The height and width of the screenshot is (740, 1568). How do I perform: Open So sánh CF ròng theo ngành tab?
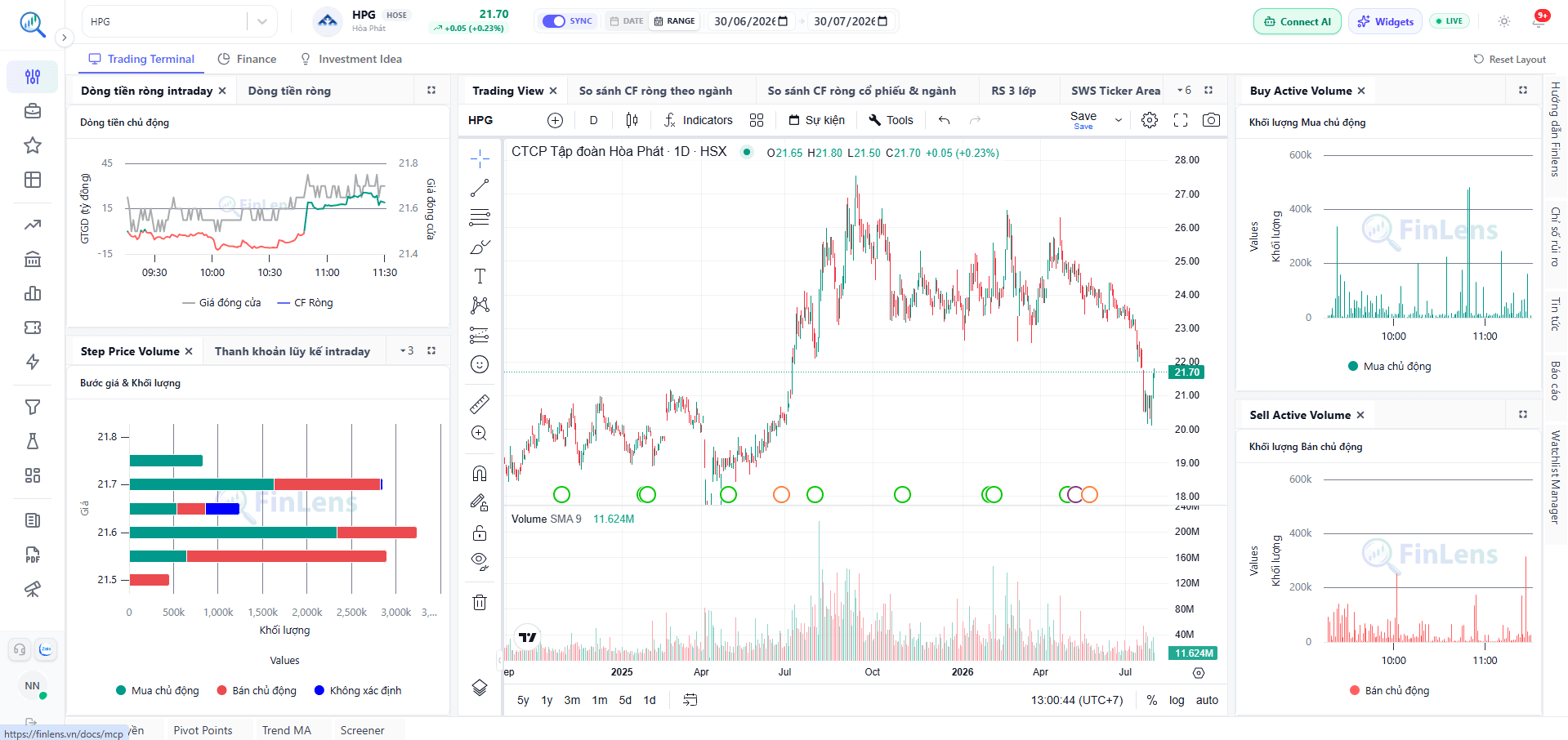click(655, 91)
